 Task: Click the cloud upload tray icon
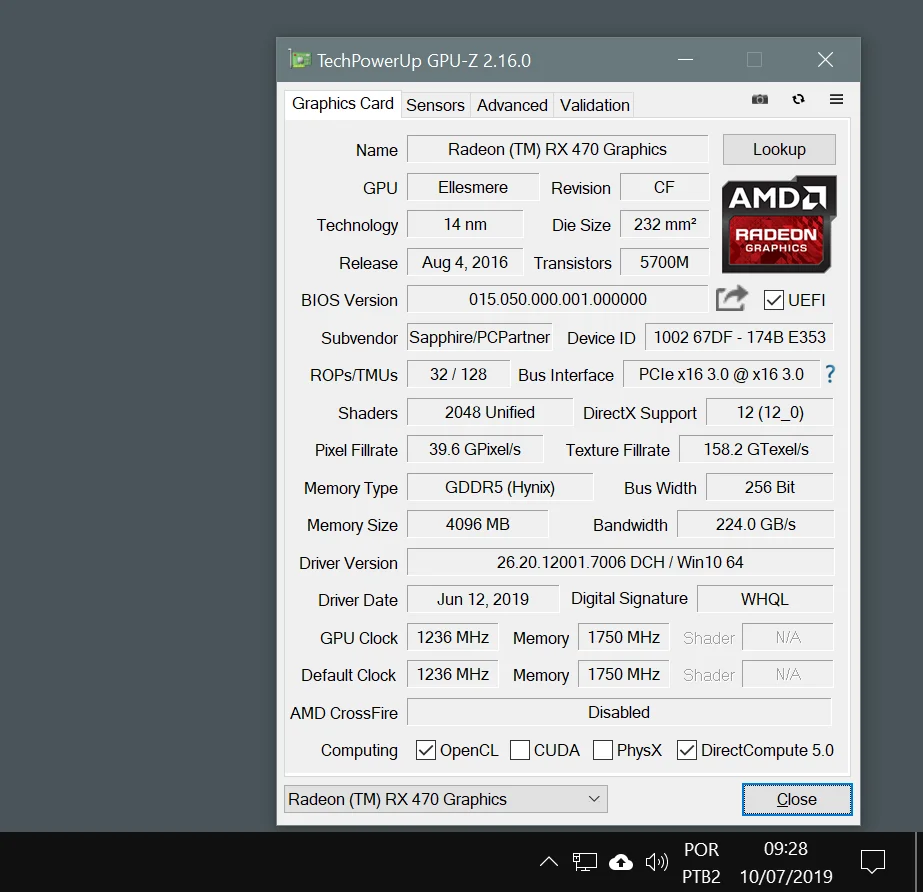pos(620,862)
